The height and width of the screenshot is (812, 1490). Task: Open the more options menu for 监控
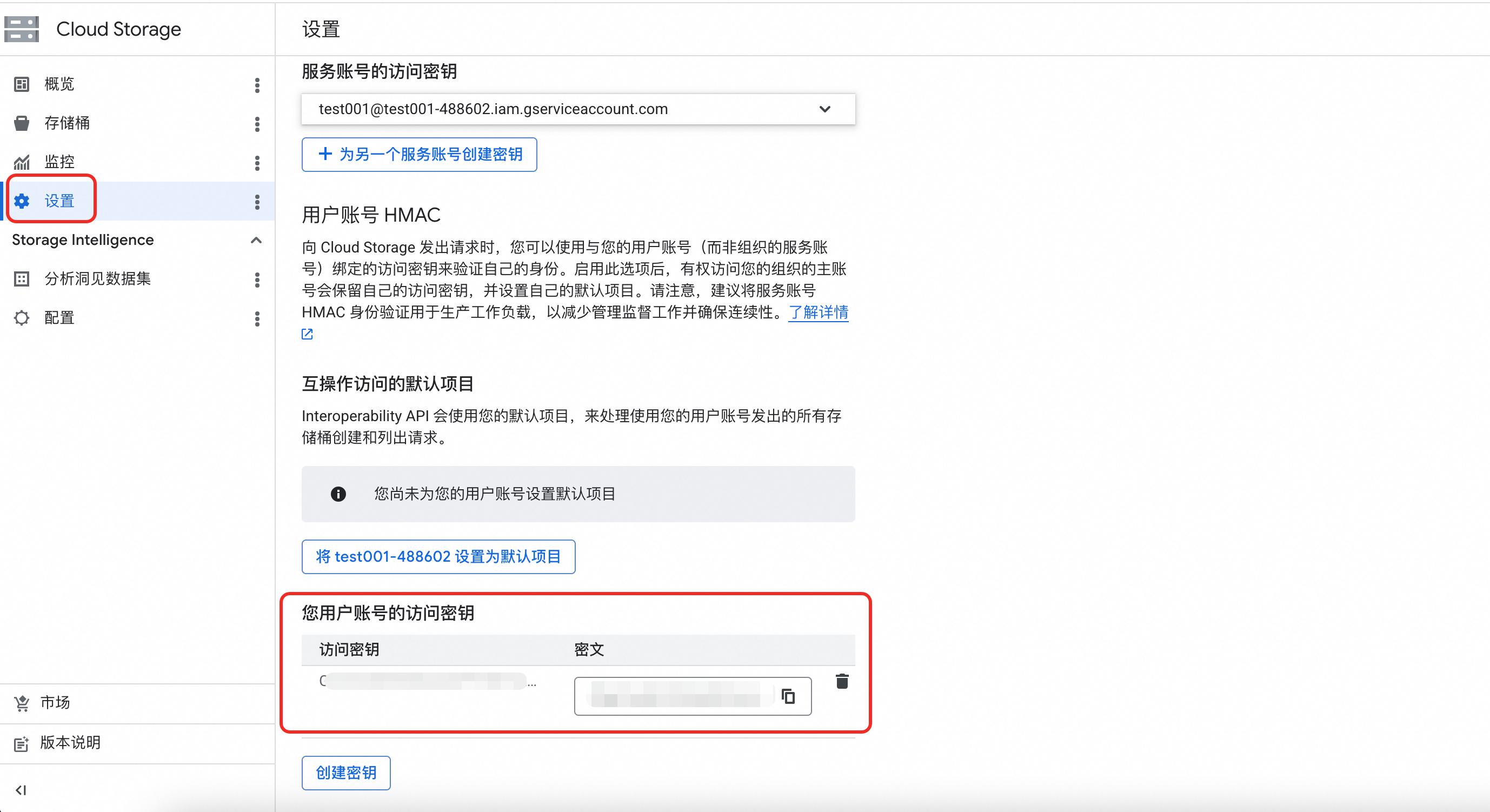pyautogui.click(x=257, y=163)
